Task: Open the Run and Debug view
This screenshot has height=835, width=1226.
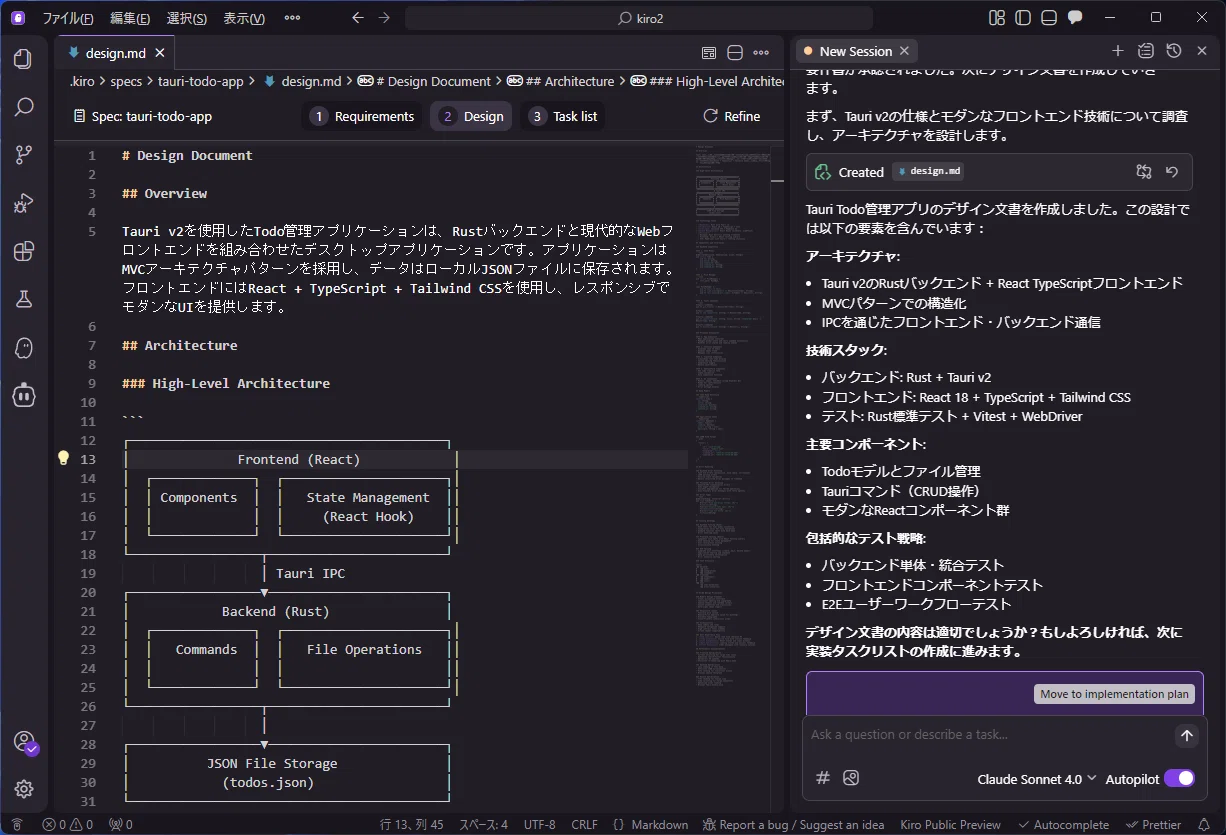Action: 23,203
